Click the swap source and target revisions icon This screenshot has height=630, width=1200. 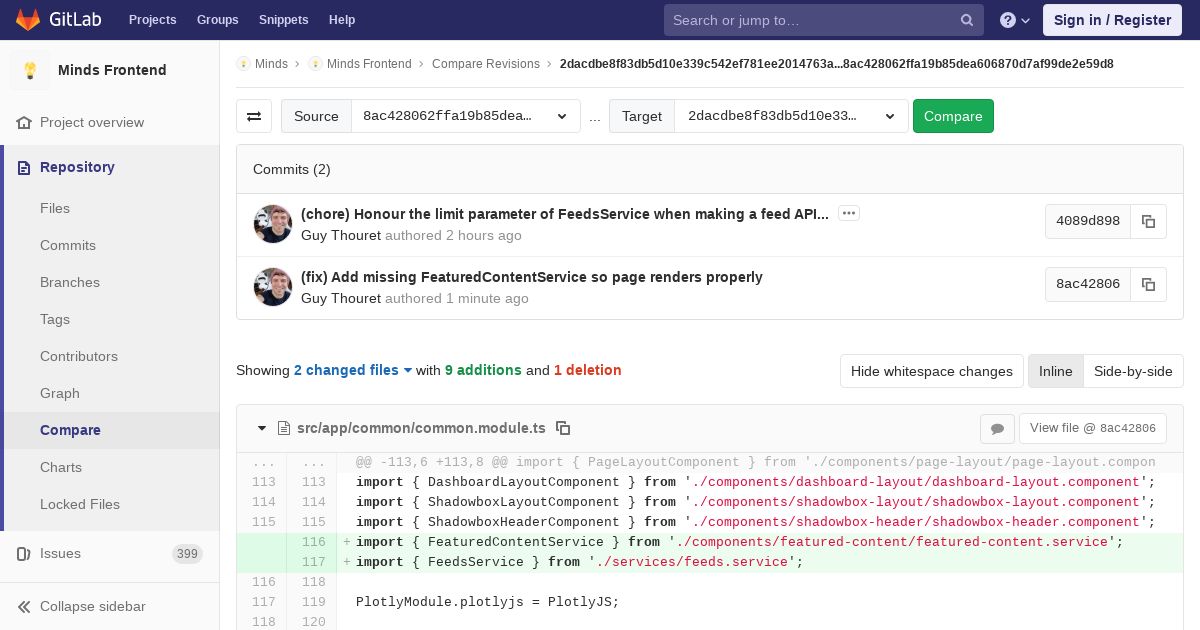(x=254, y=116)
